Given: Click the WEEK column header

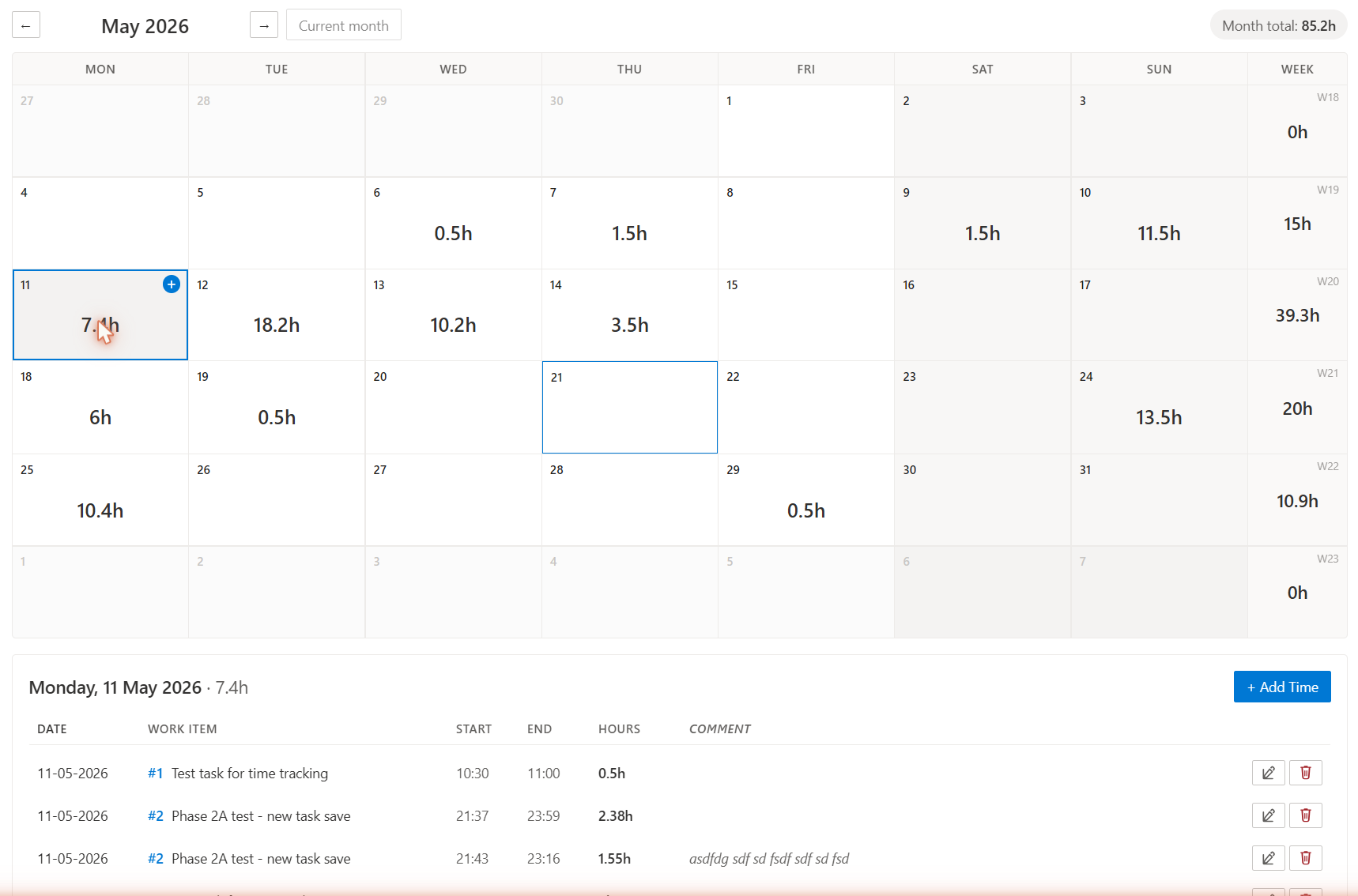Looking at the screenshot, I should pyautogui.click(x=1297, y=69).
